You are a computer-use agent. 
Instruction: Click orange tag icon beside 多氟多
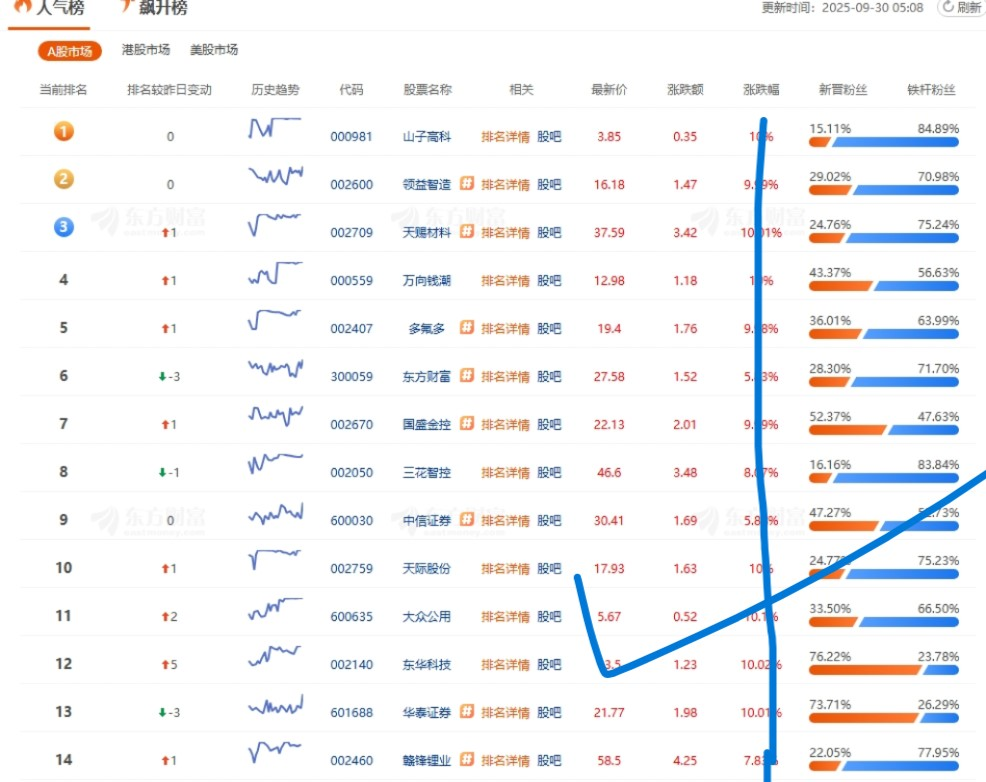pyautogui.click(x=466, y=328)
